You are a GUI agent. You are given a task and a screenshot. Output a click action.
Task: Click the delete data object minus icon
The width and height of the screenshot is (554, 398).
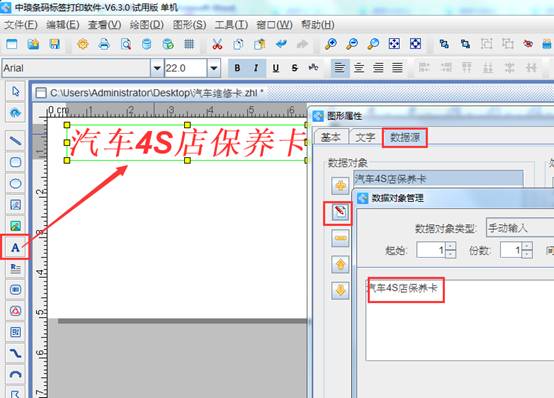[340, 238]
